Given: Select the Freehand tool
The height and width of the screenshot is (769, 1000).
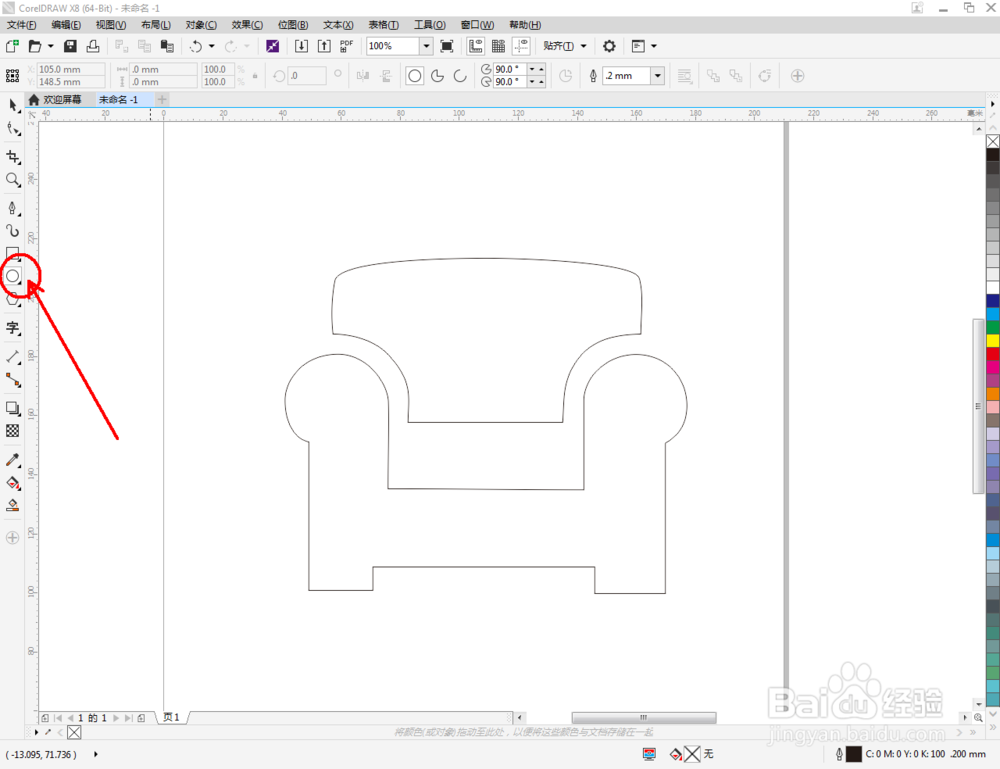Looking at the screenshot, I should (x=13, y=208).
